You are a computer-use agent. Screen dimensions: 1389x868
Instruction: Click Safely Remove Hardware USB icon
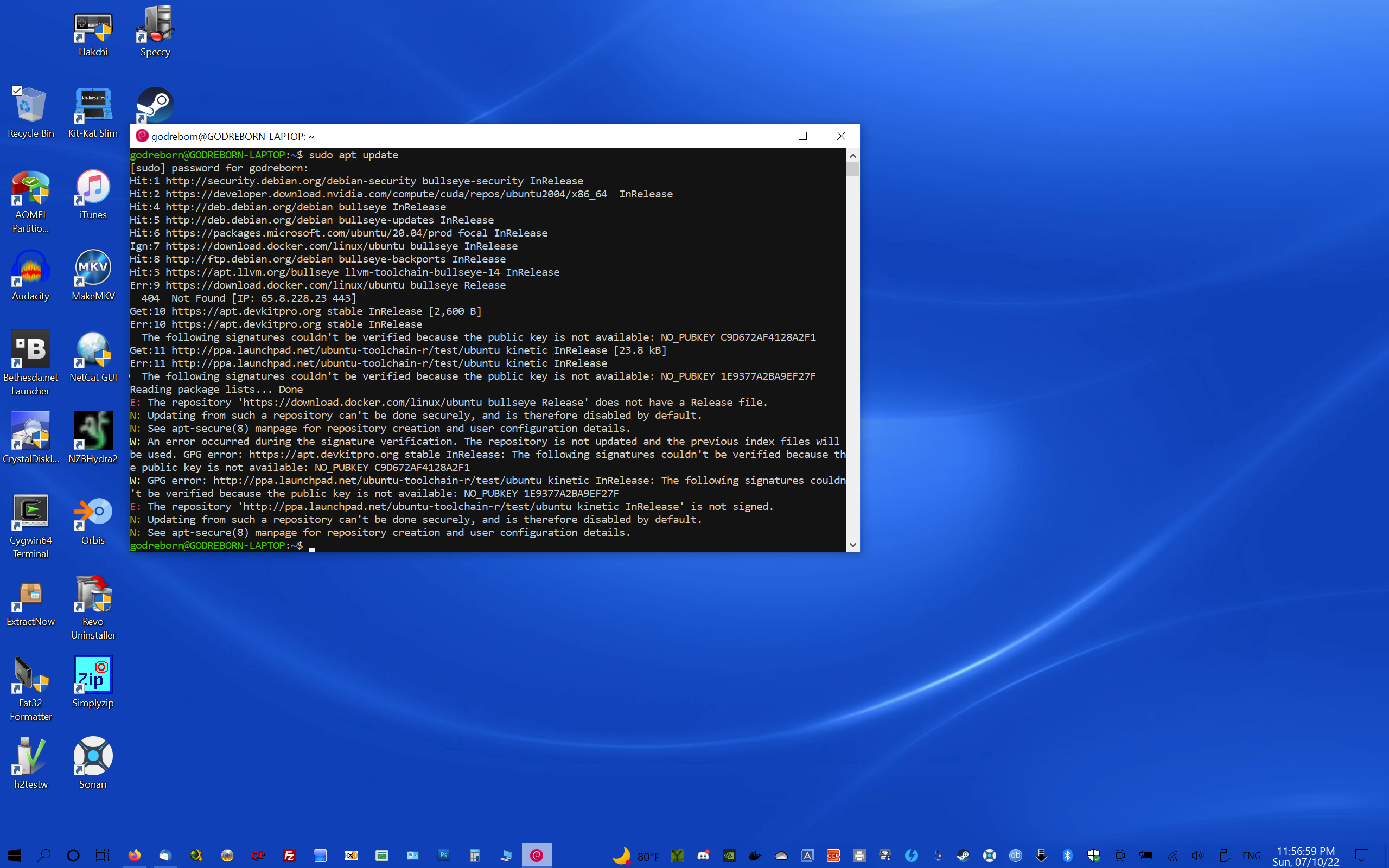coord(1224,856)
